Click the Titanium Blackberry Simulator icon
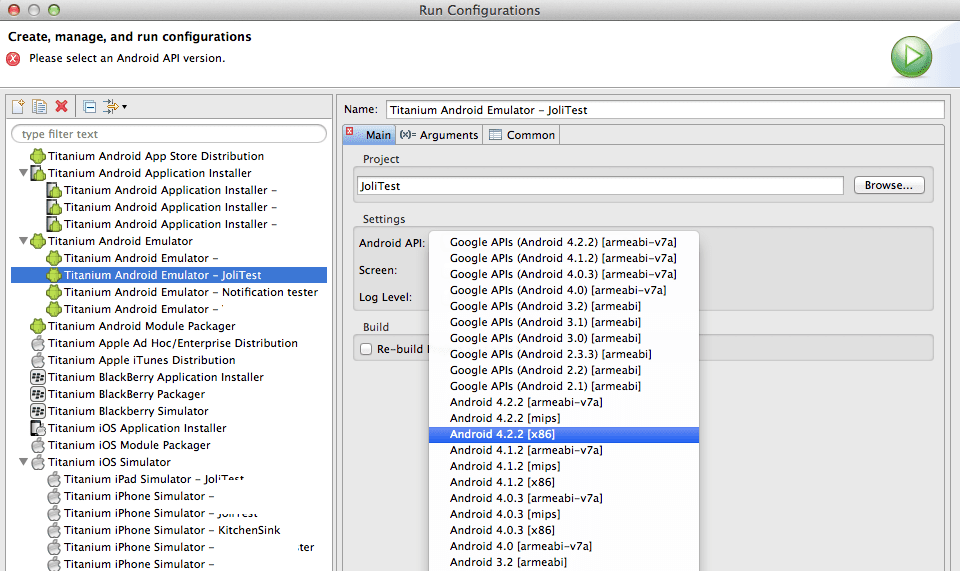Viewport: 960px width, 571px height. tap(38, 411)
